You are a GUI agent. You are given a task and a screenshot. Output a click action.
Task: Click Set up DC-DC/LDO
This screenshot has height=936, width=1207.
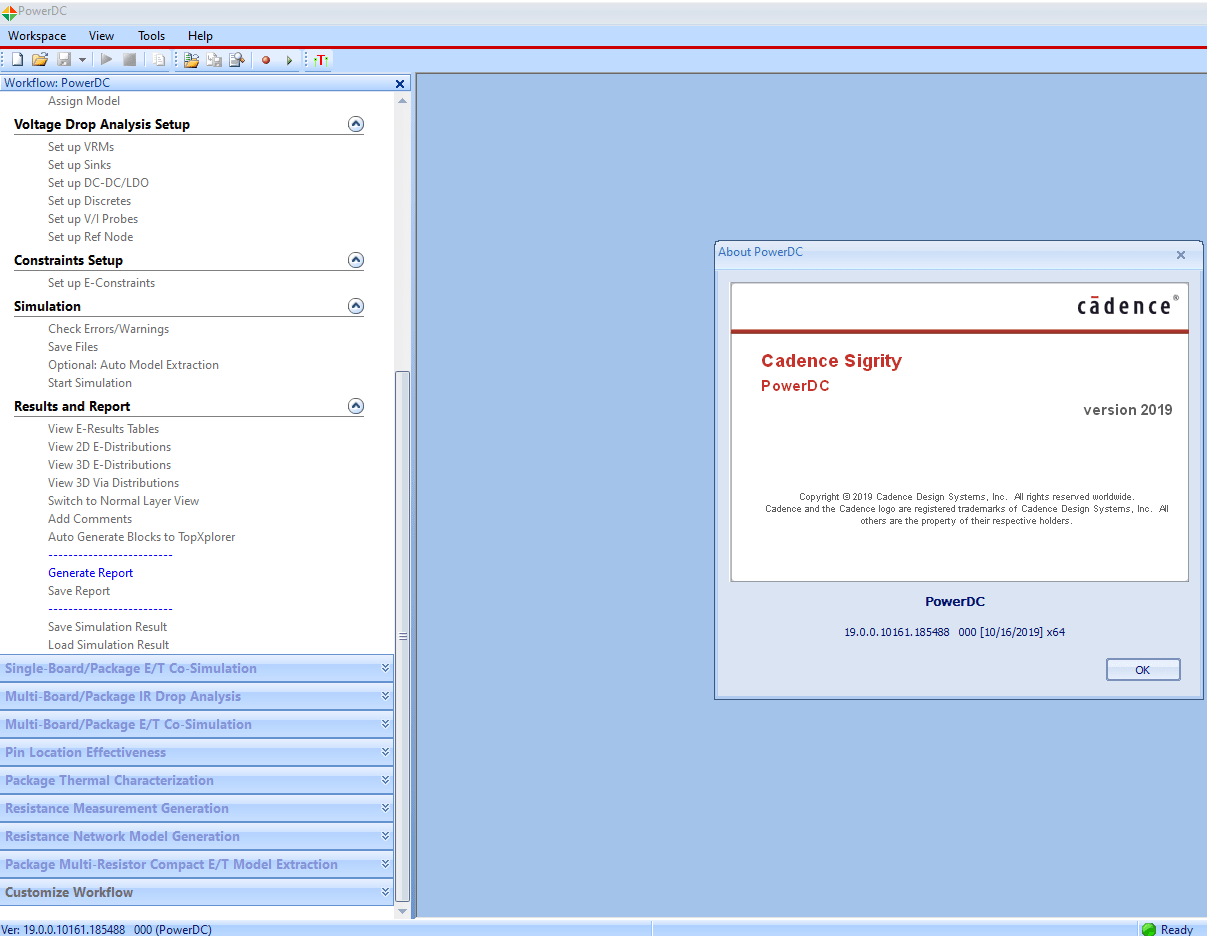coord(98,183)
